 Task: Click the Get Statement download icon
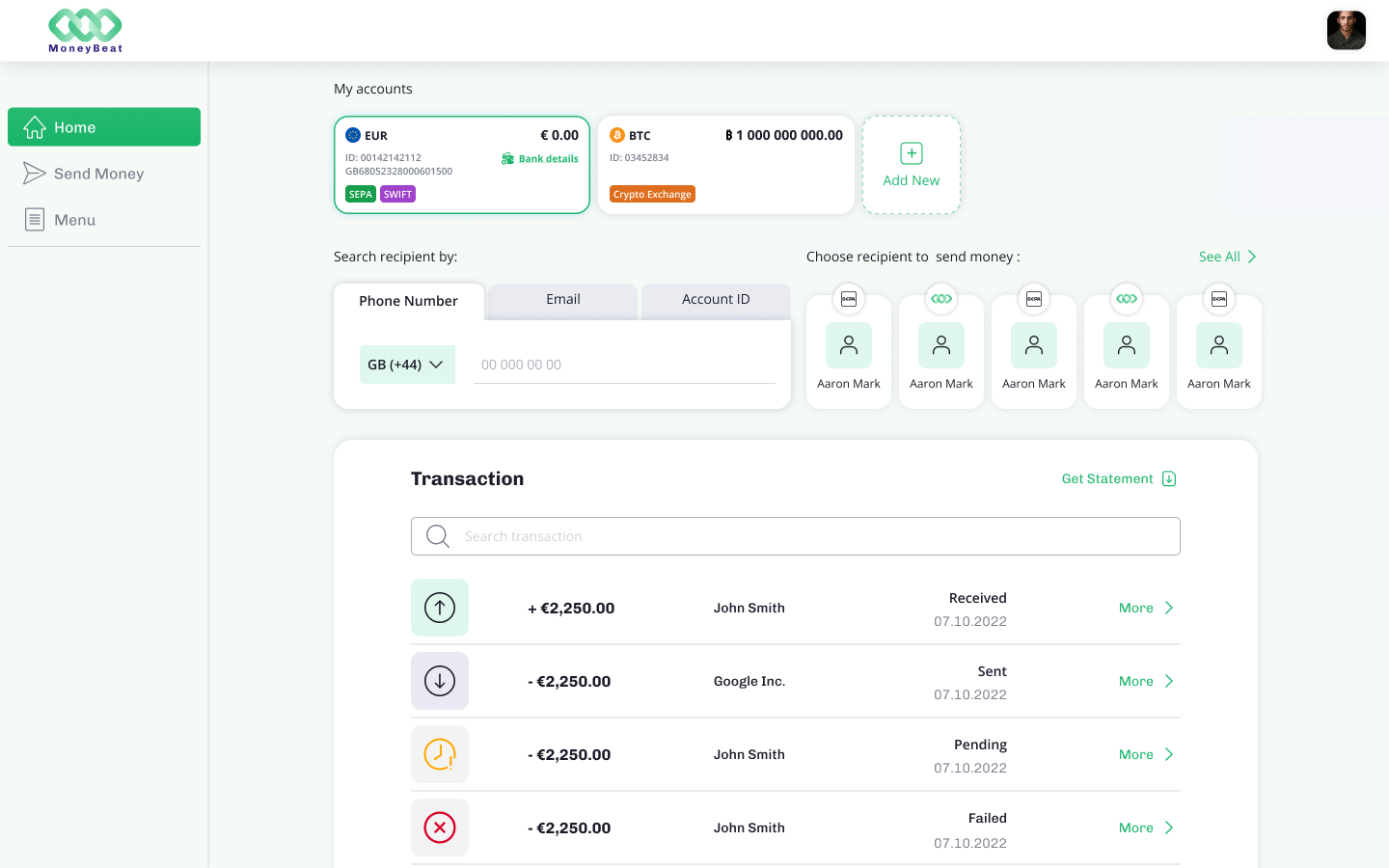point(1169,479)
